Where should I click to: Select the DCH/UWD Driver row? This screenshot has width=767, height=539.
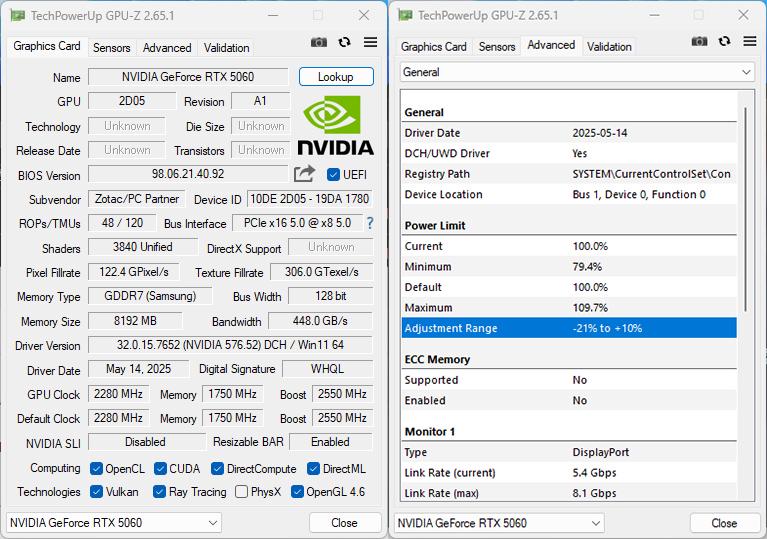(x=569, y=154)
